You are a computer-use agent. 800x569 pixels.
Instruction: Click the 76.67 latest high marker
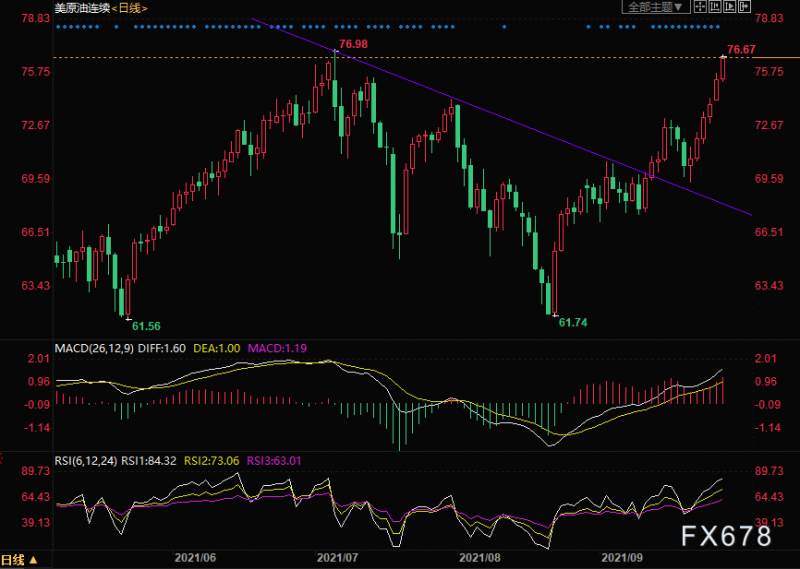[741, 49]
